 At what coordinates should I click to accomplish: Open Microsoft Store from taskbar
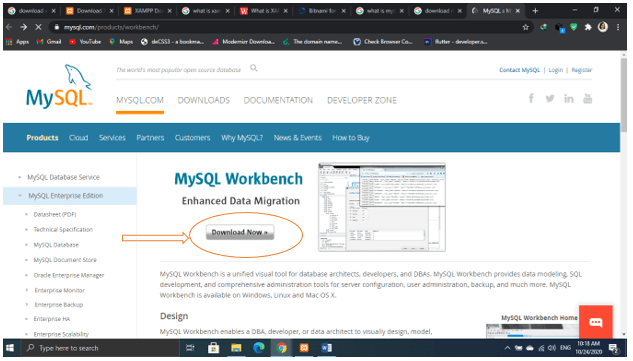[214, 349]
